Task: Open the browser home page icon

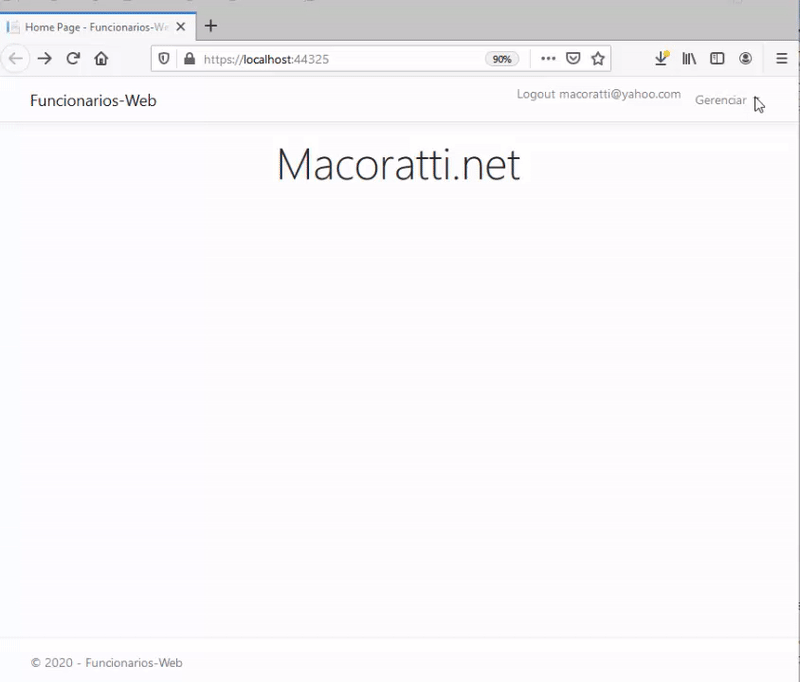Action: point(101,59)
